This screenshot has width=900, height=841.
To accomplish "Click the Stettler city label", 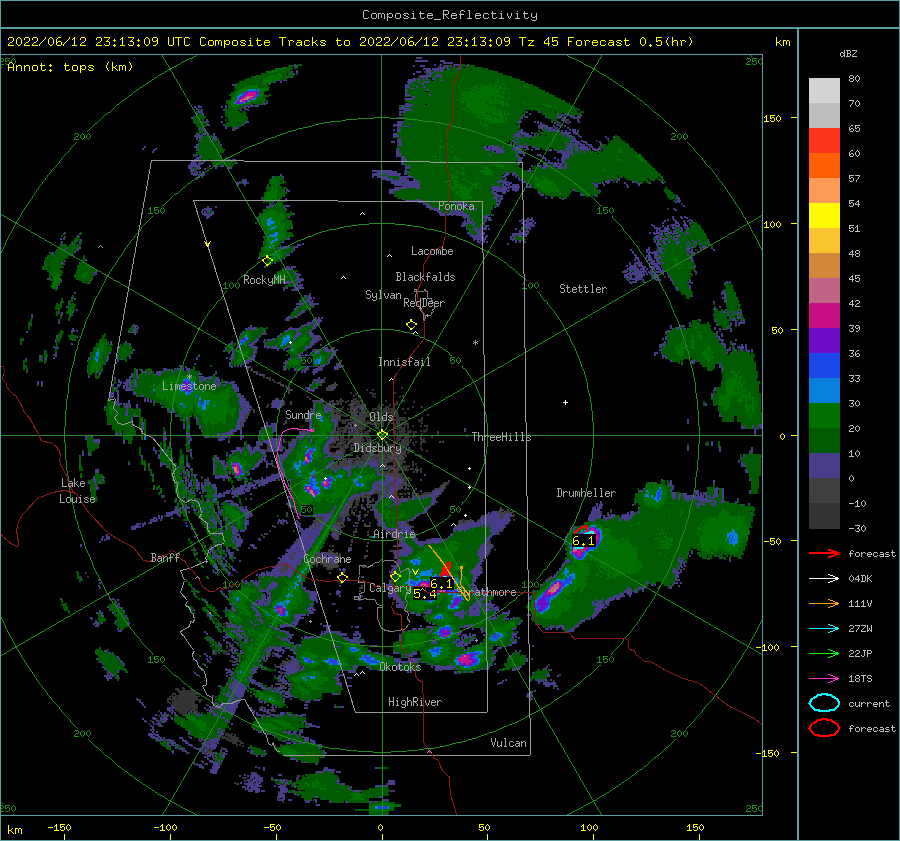I will click(x=583, y=289).
